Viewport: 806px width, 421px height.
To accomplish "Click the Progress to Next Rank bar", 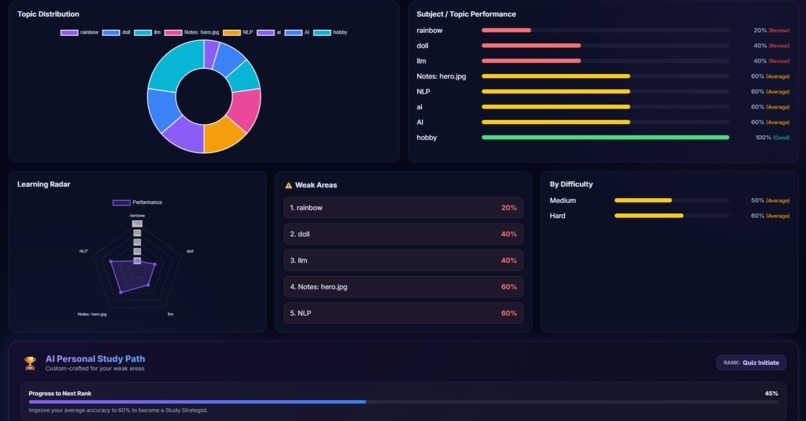I will (x=403, y=402).
